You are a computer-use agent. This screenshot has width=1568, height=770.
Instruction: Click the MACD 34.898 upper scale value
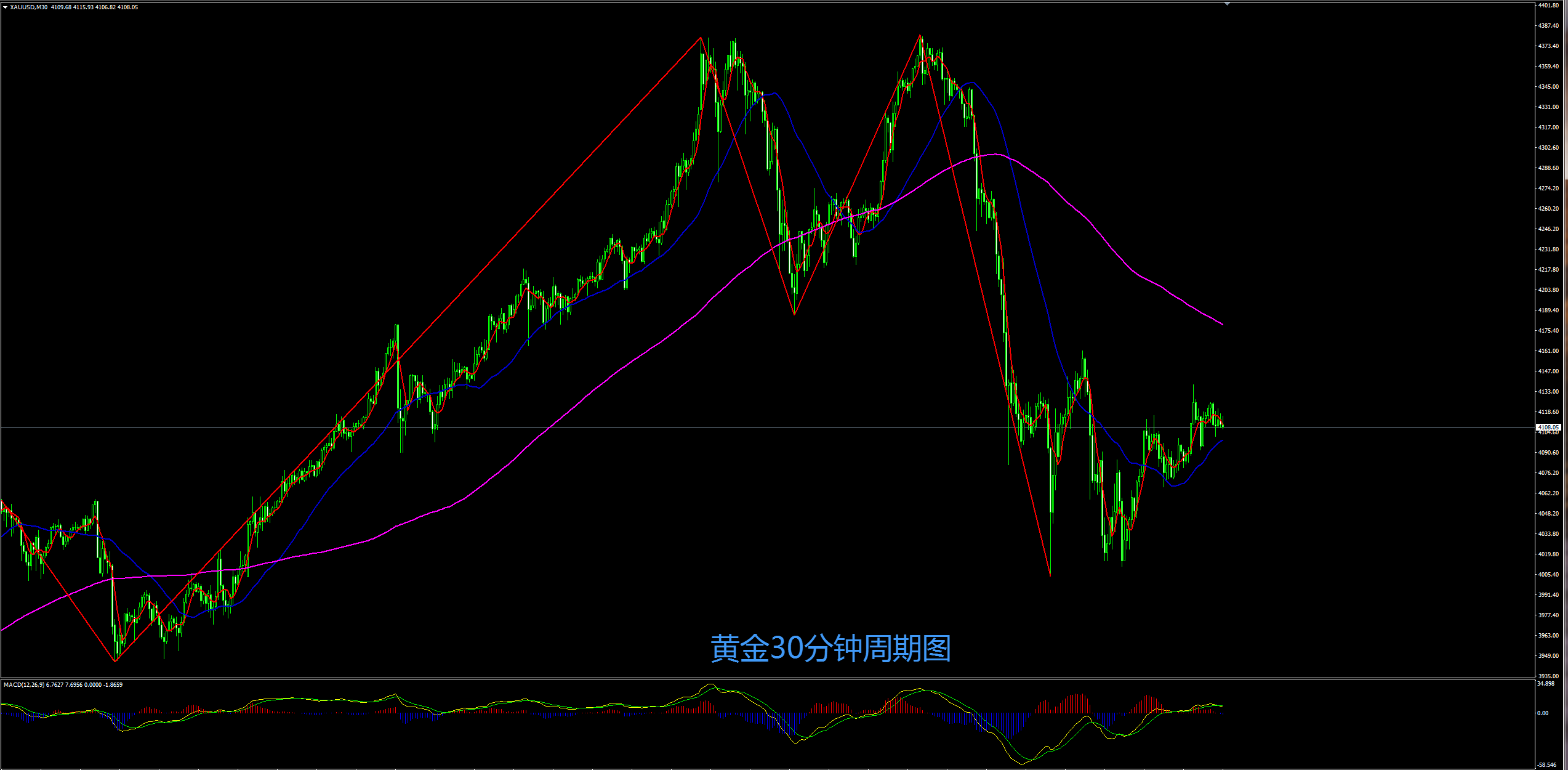pyautogui.click(x=1545, y=684)
